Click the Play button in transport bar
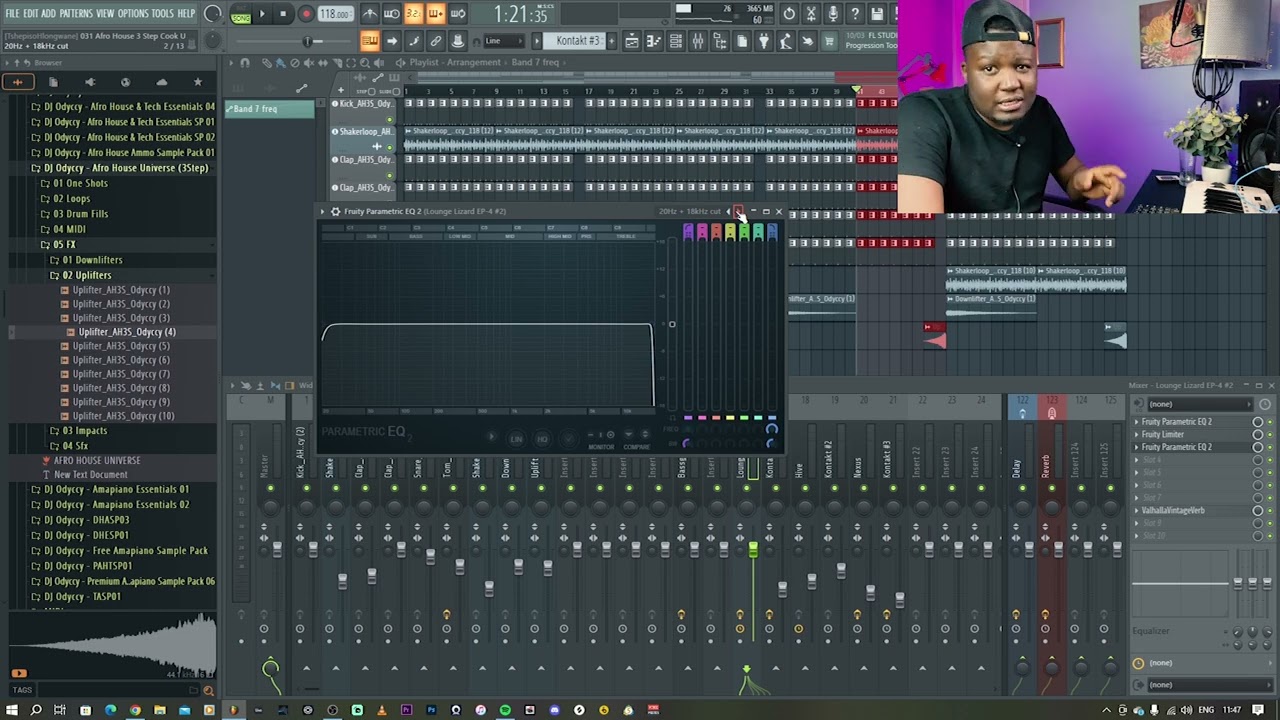The width and height of the screenshot is (1280, 720). point(262,14)
